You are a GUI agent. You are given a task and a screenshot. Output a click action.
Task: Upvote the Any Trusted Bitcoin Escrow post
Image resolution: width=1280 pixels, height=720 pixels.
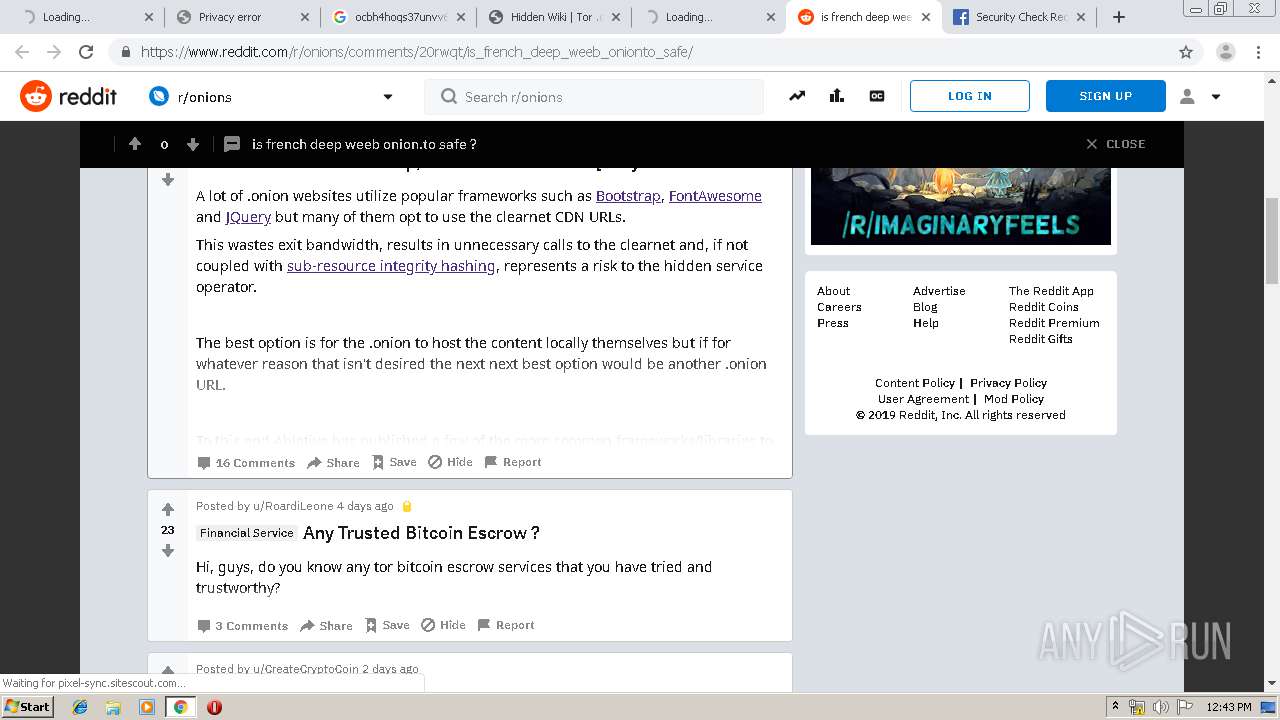point(168,509)
